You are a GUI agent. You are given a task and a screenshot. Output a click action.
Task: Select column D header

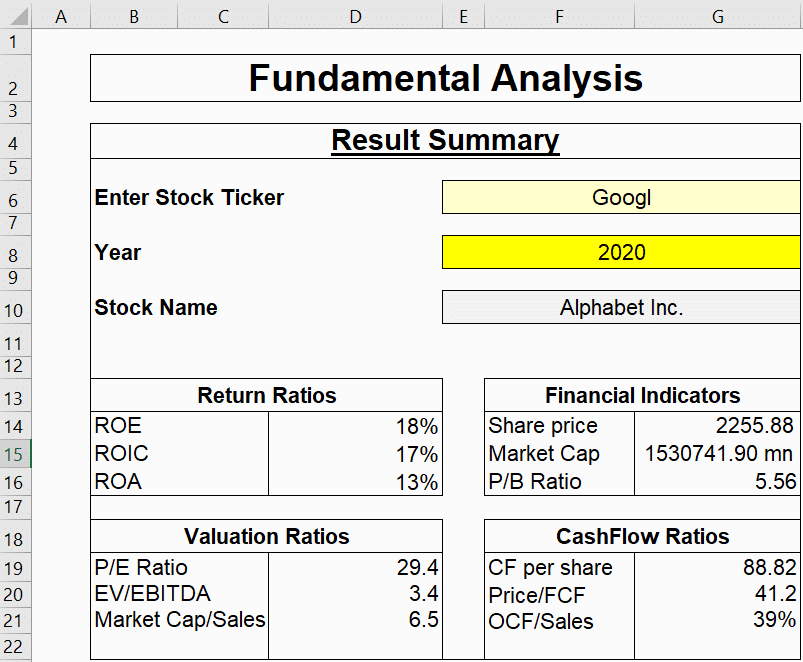click(355, 17)
